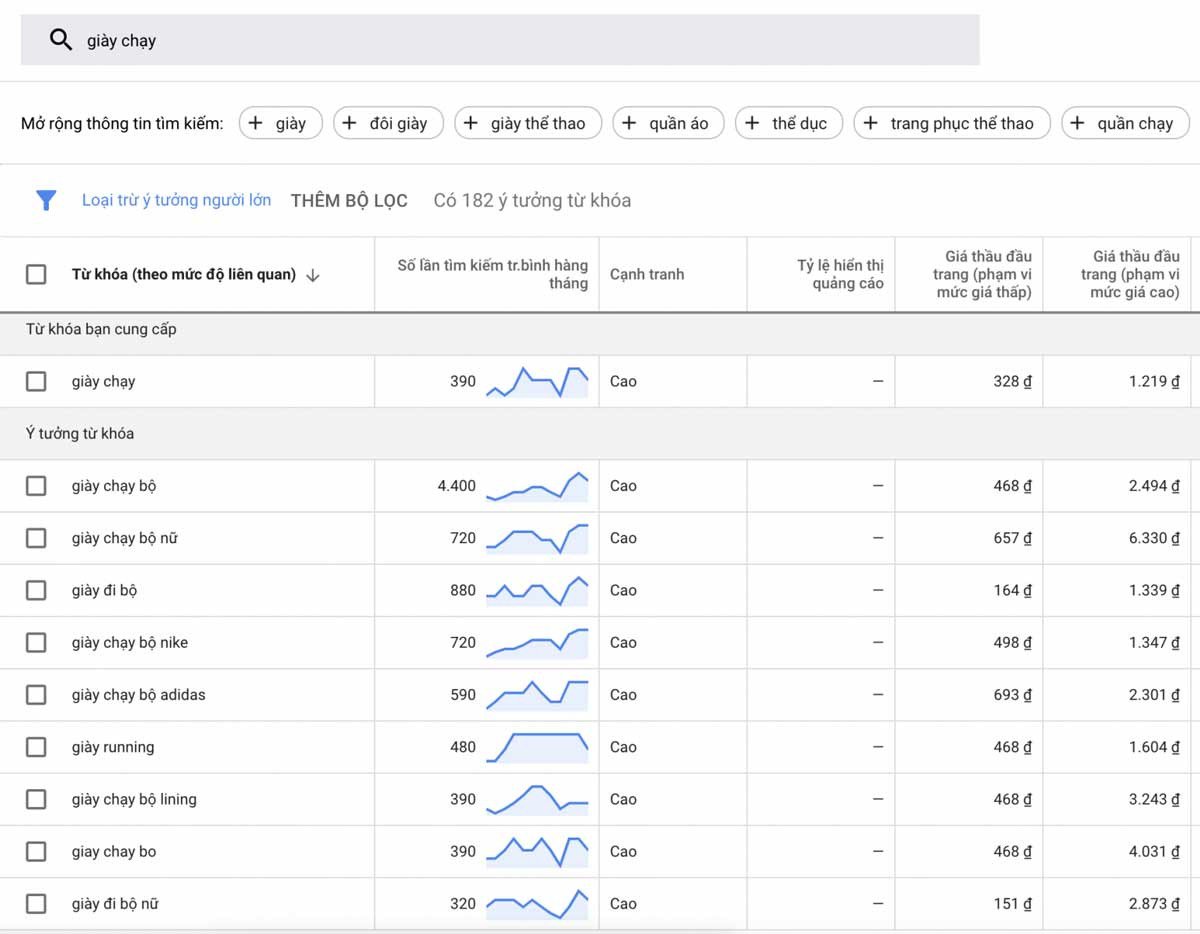The image size is (1200, 934).
Task: Focus the giày chạy search field
Action: (500, 40)
